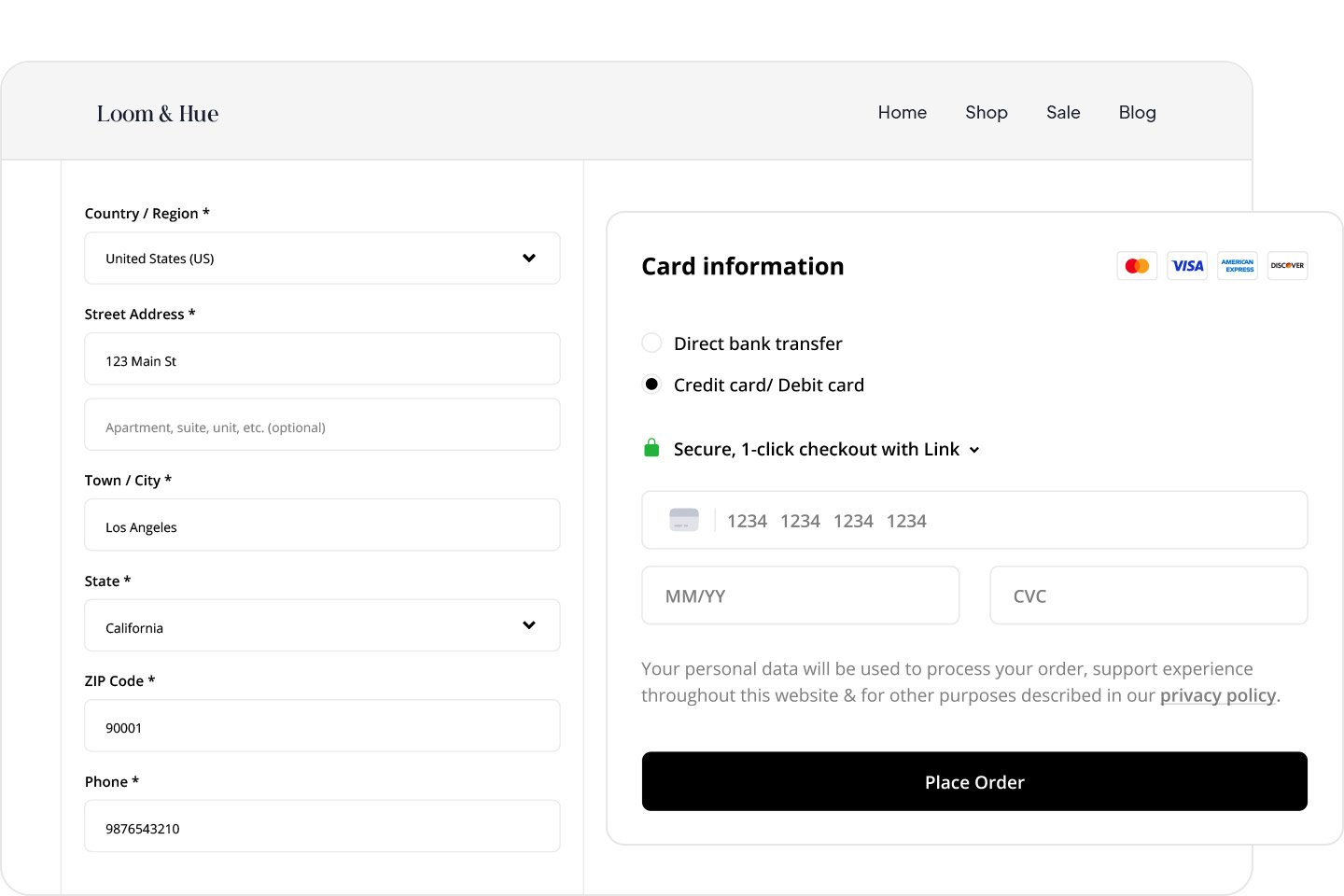1344x896 pixels.
Task: Click the MM/YY expiry field
Action: (800, 595)
